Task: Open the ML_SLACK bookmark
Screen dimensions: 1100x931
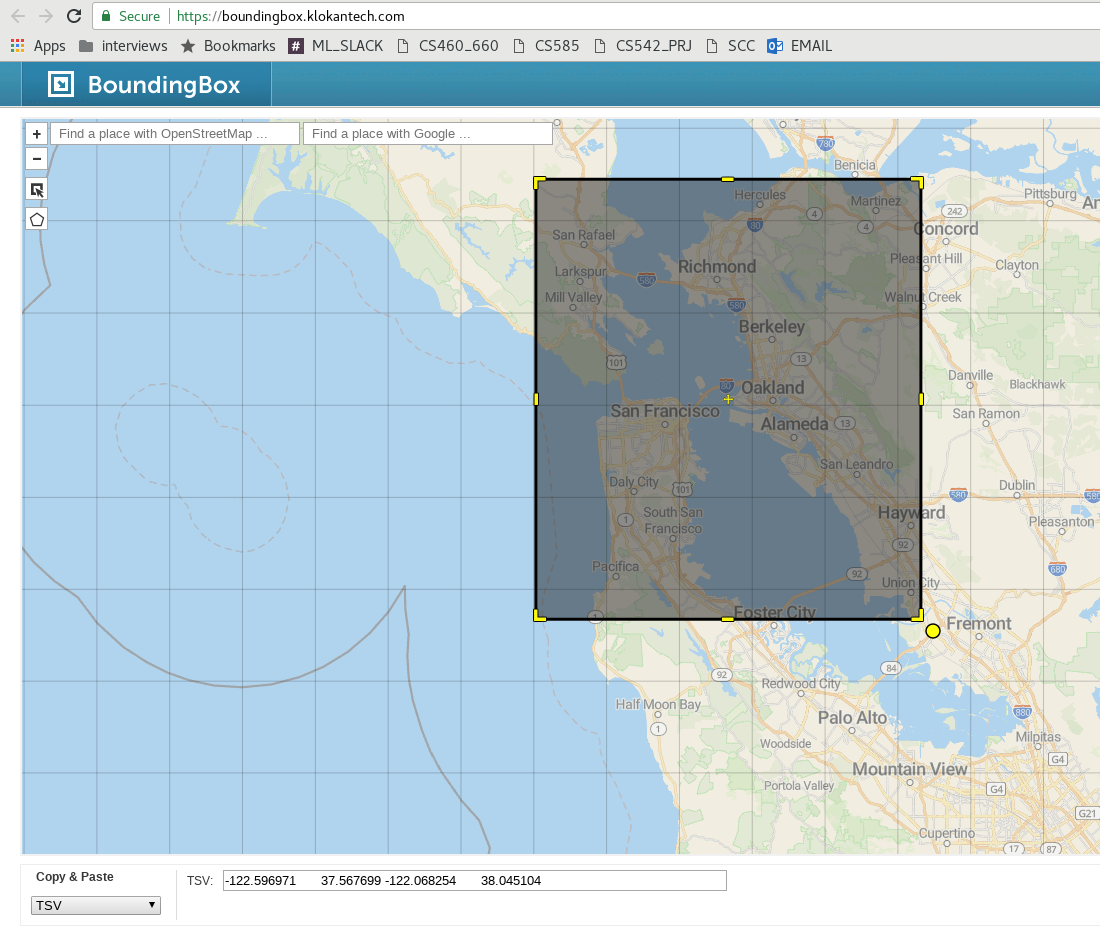Action: pos(336,46)
